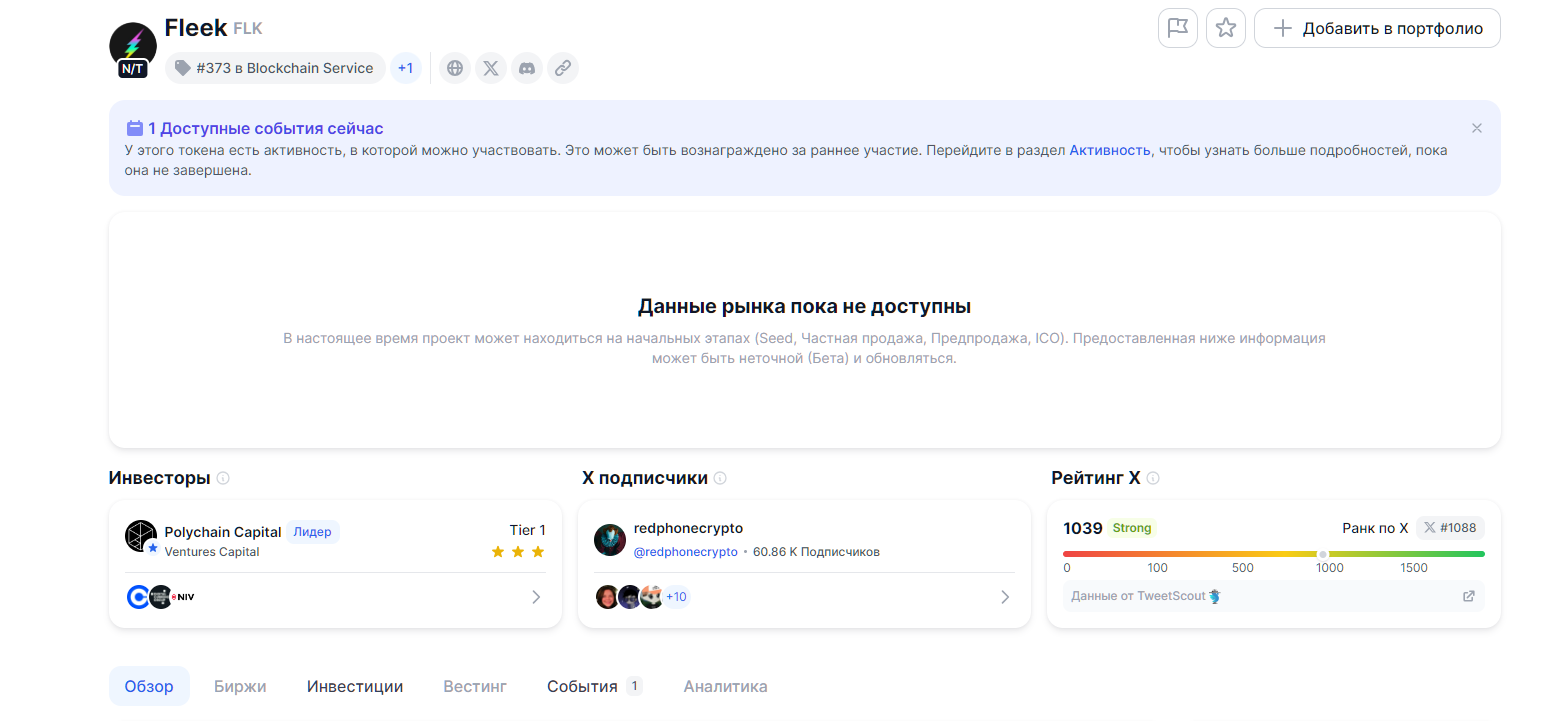Screen dimensions: 1556x721
Task: Open Fleek's official website via globe icon
Action: tap(455, 68)
